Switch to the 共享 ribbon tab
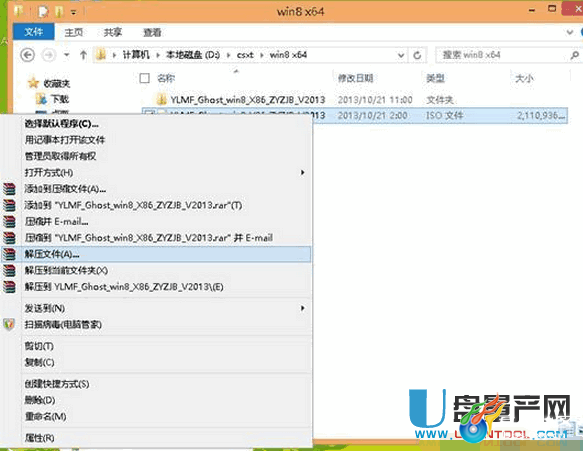 coord(113,33)
